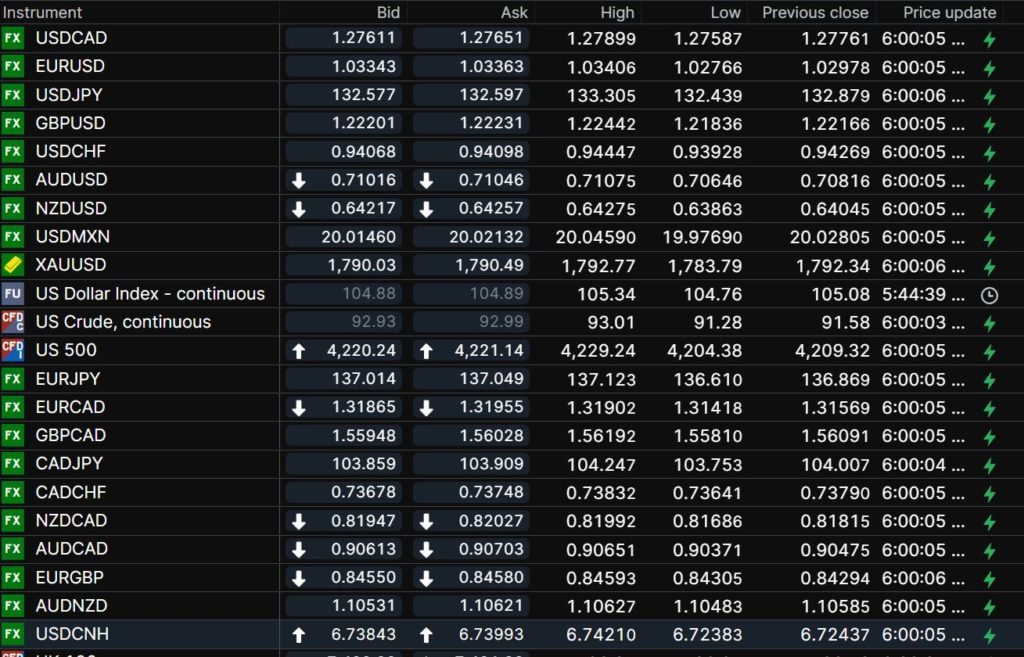The height and width of the screenshot is (657, 1024).
Task: Click the gold bar icon for XAUUSD
Action: [x=13, y=265]
